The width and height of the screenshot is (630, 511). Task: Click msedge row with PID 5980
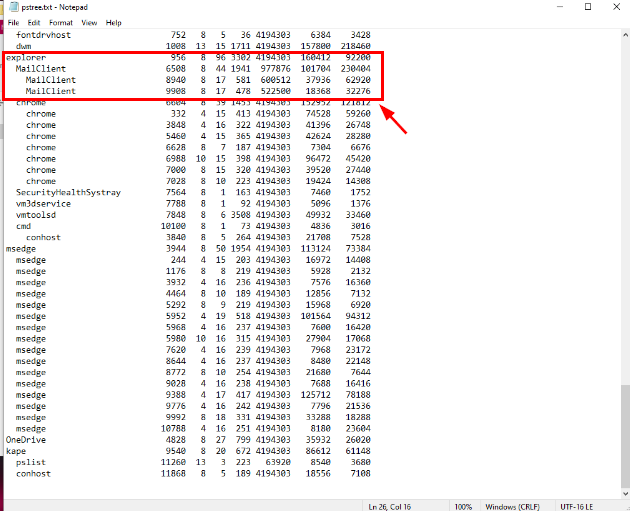[193, 339]
